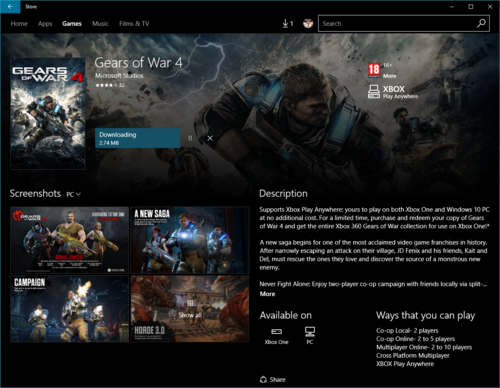500x388 pixels.
Task: Click the search magnifier icon
Action: tap(481, 23)
